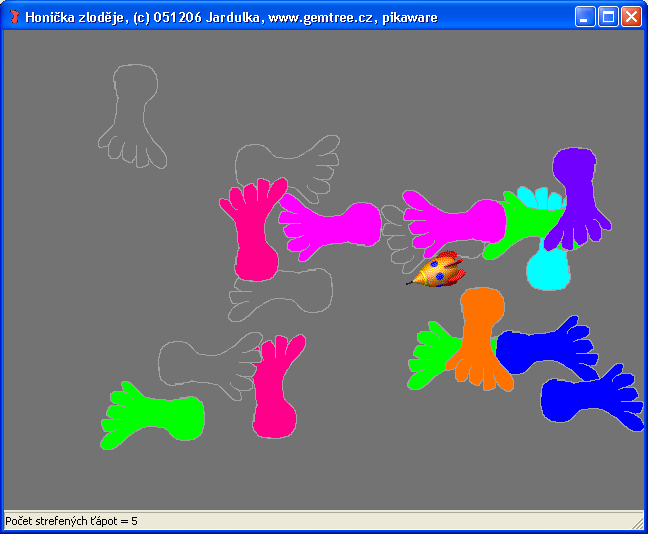Select the orange footprint
Screen dimensions: 648x534
pos(482,330)
